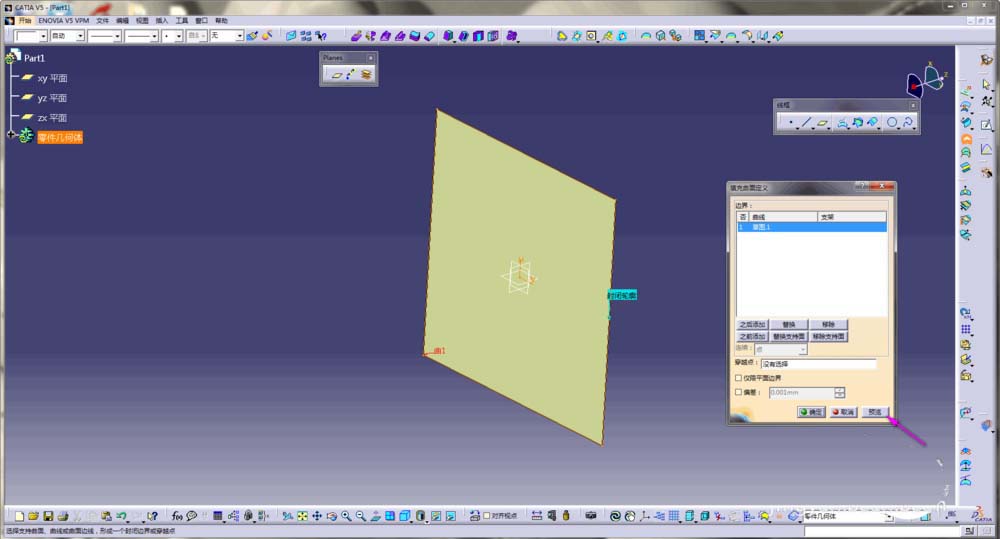The height and width of the screenshot is (539, 1000).
Task: Click the Zoom In magnifier icon
Action: click(346, 516)
